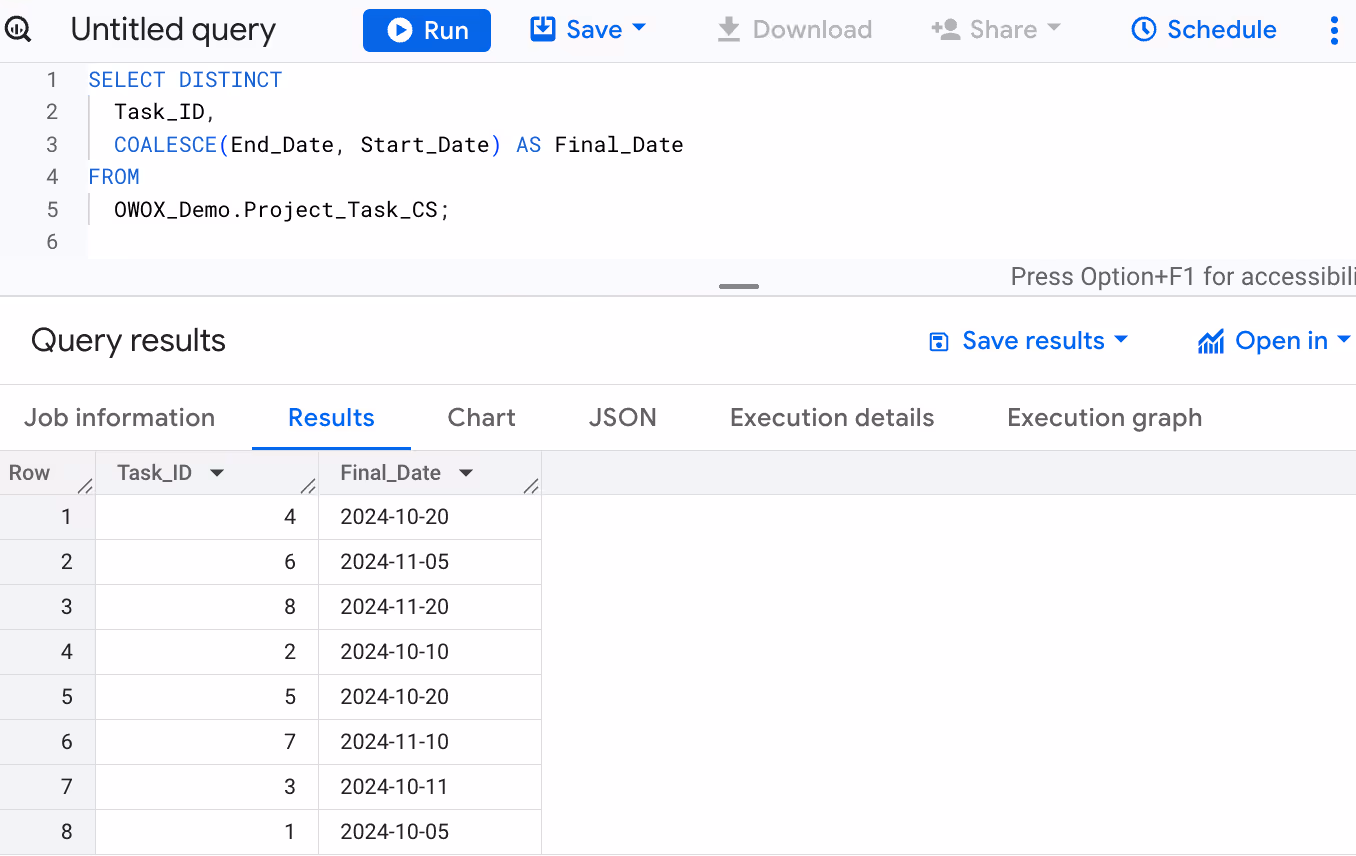Click the Open in button label
The image size is (1356, 856).
click(1281, 341)
